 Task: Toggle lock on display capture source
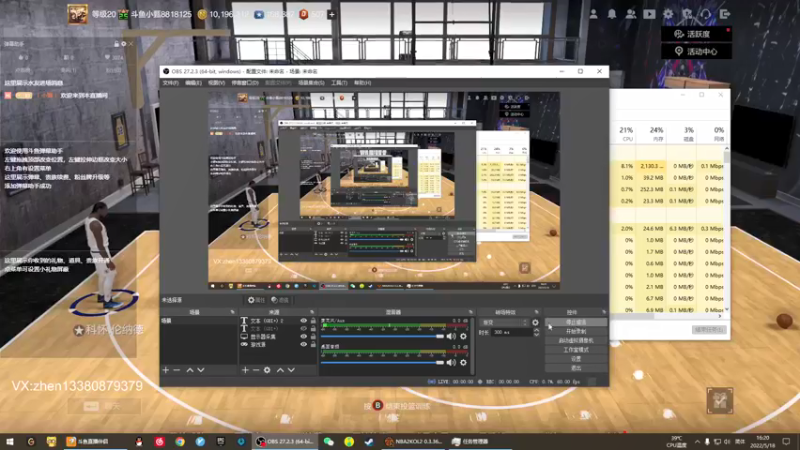[x=313, y=337]
